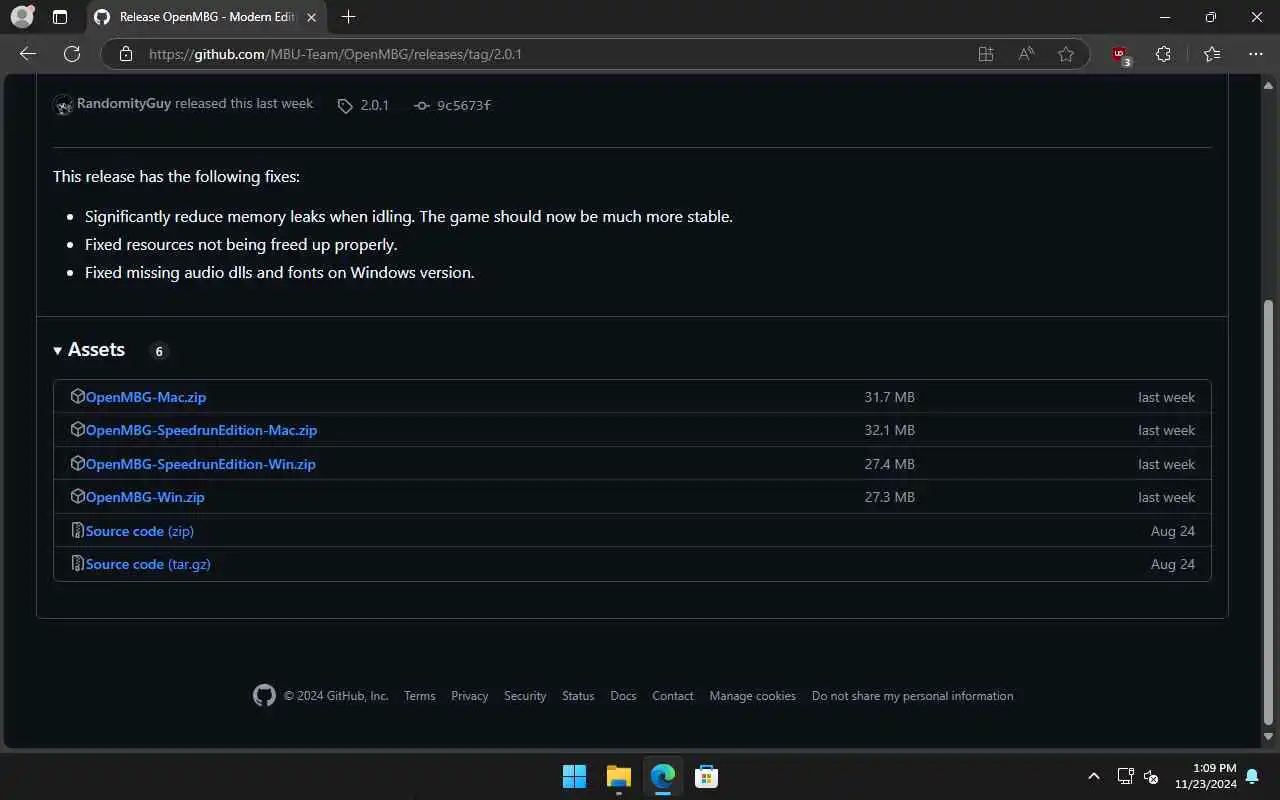This screenshot has width=1280, height=800.
Task: Click the file icon beside Source code (tar.gz)
Action: [77, 563]
